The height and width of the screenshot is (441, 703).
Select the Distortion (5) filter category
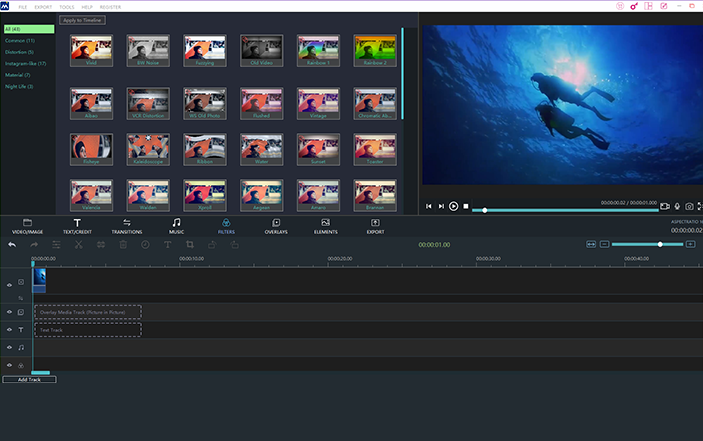click(19, 52)
